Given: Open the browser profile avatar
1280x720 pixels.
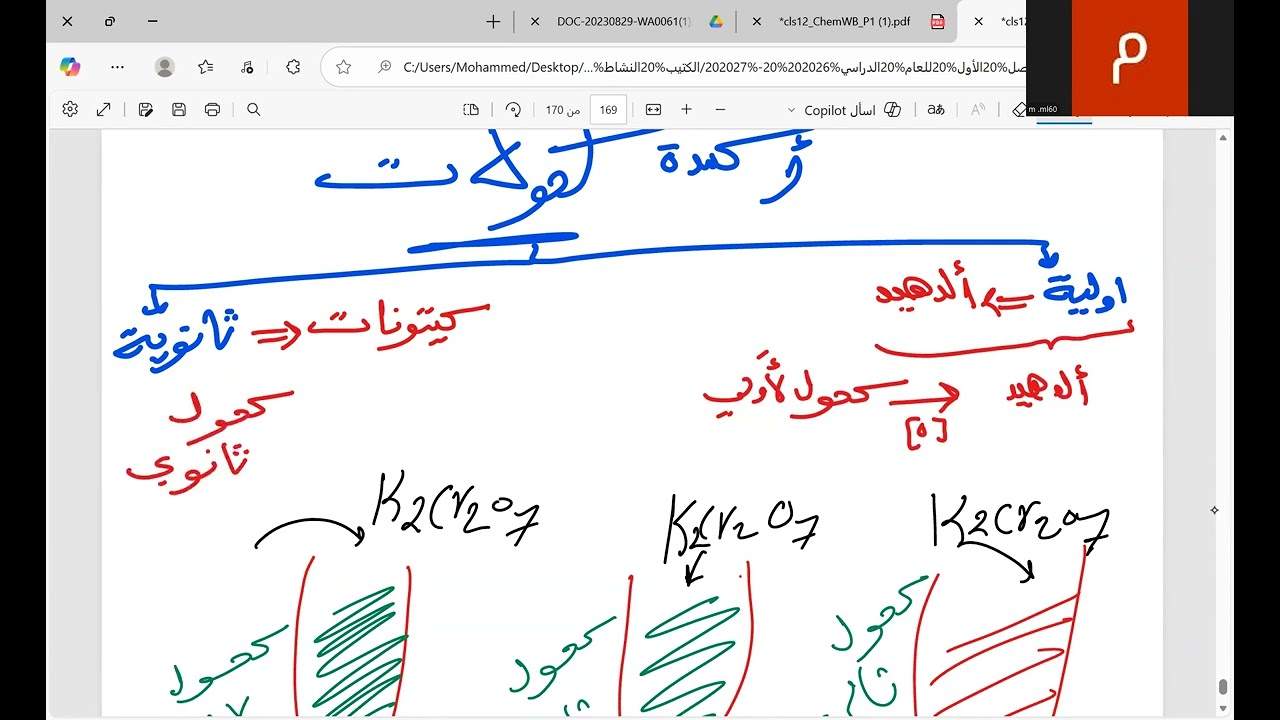Looking at the screenshot, I should pos(165,67).
